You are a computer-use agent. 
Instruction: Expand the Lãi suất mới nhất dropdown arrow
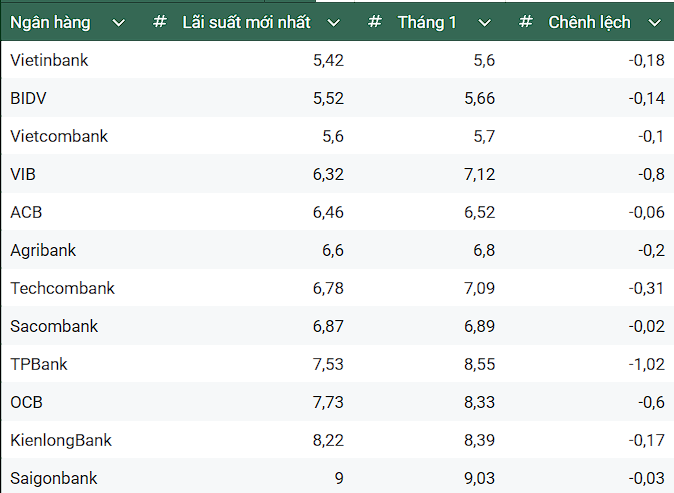(334, 23)
